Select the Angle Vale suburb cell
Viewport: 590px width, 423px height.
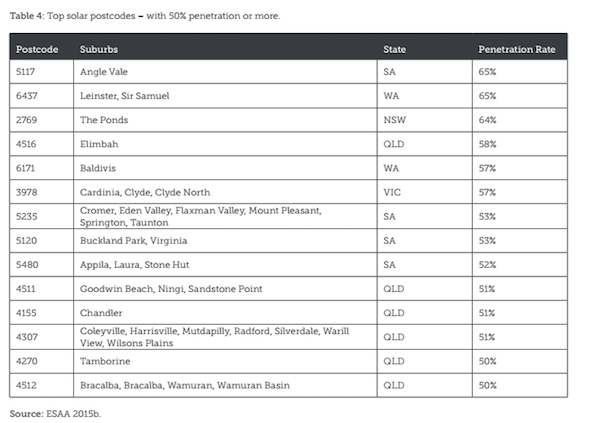(x=225, y=72)
